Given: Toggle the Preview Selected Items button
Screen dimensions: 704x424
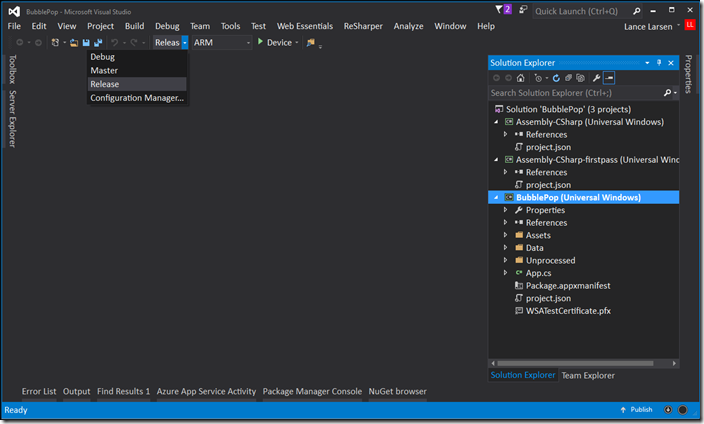Looking at the screenshot, I should 609,78.
